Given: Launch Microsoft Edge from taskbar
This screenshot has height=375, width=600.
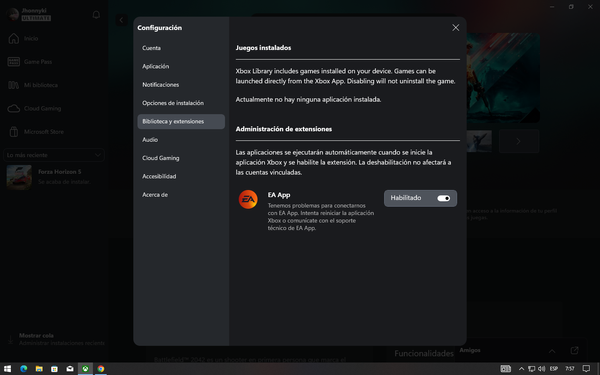Looking at the screenshot, I should pyautogui.click(x=24, y=369).
